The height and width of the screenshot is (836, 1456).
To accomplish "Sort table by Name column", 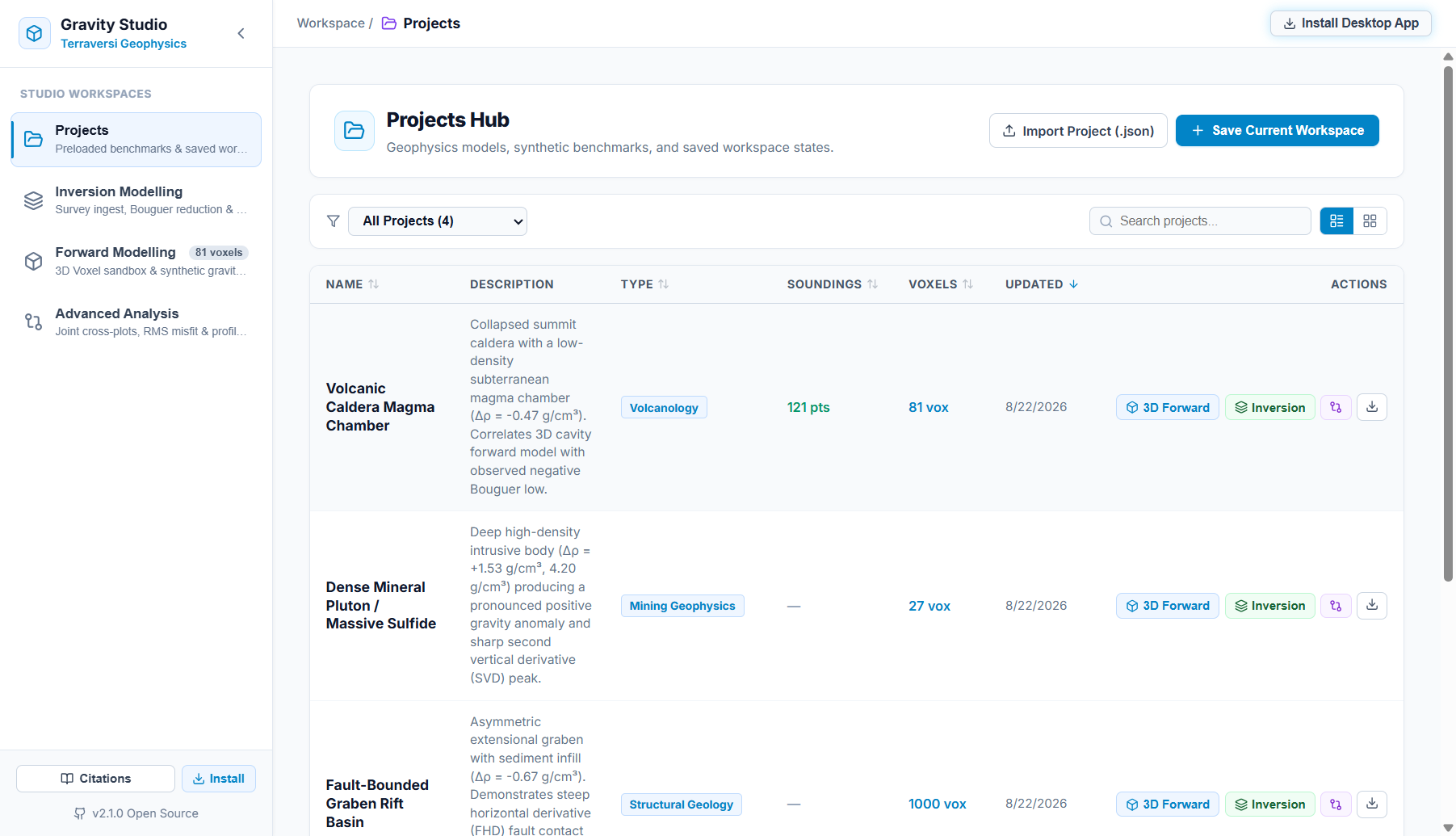I will [352, 284].
